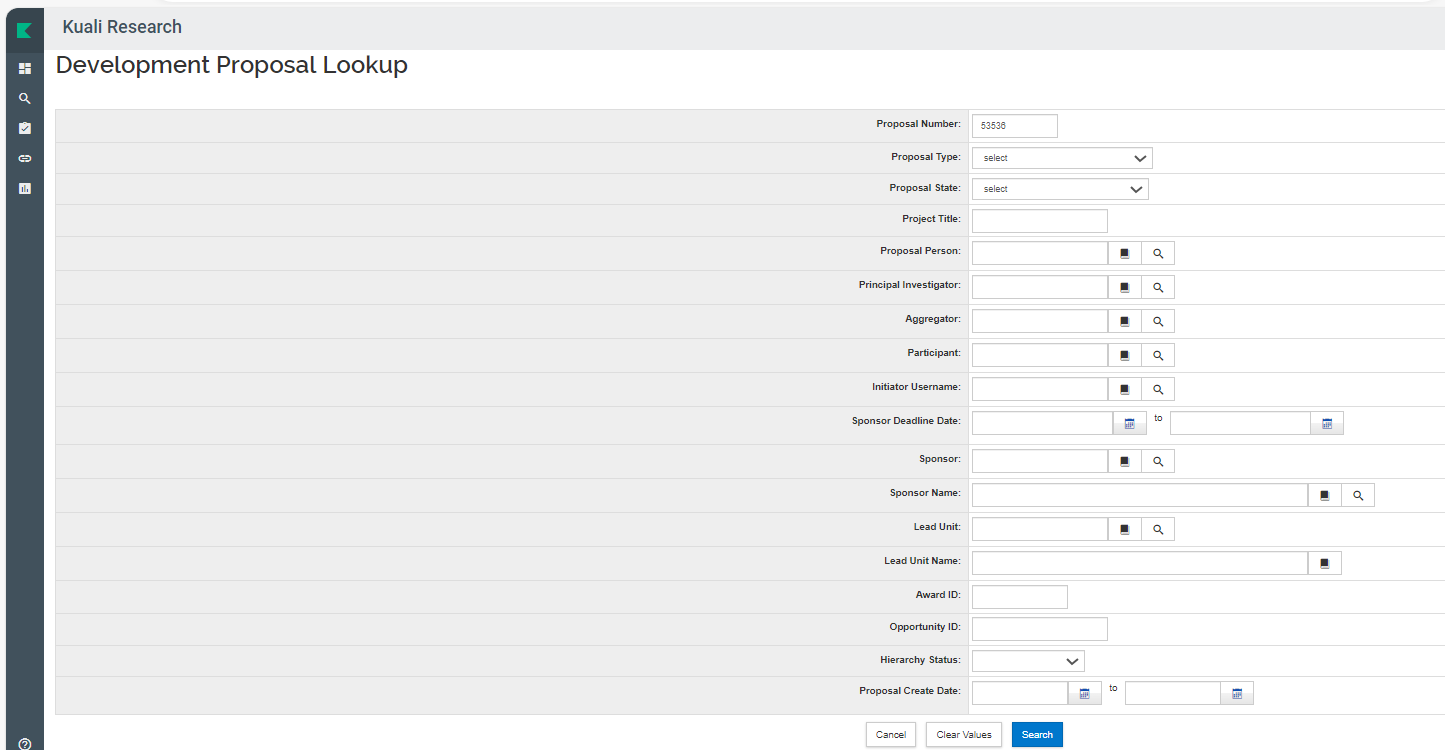Click the Kuali logo icon in the sidebar
The width and height of the screenshot is (1445, 750).
coord(24,30)
